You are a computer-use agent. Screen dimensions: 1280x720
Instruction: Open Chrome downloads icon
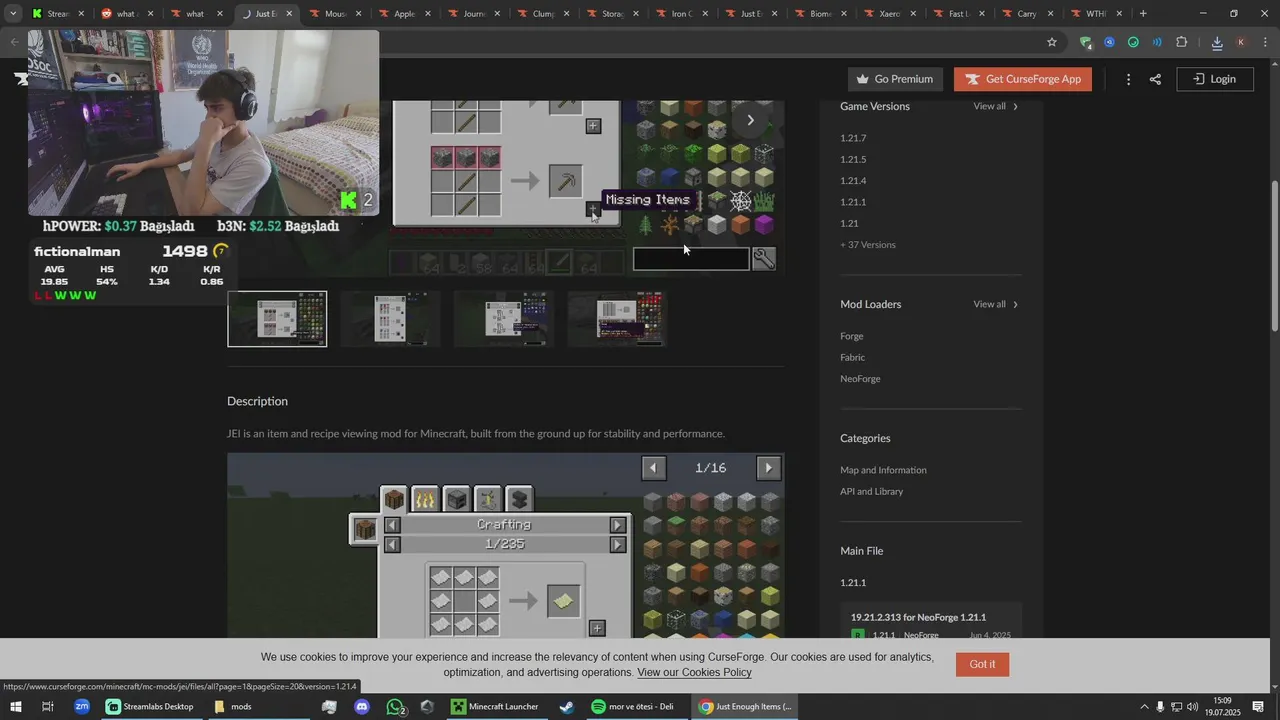pyautogui.click(x=1217, y=42)
